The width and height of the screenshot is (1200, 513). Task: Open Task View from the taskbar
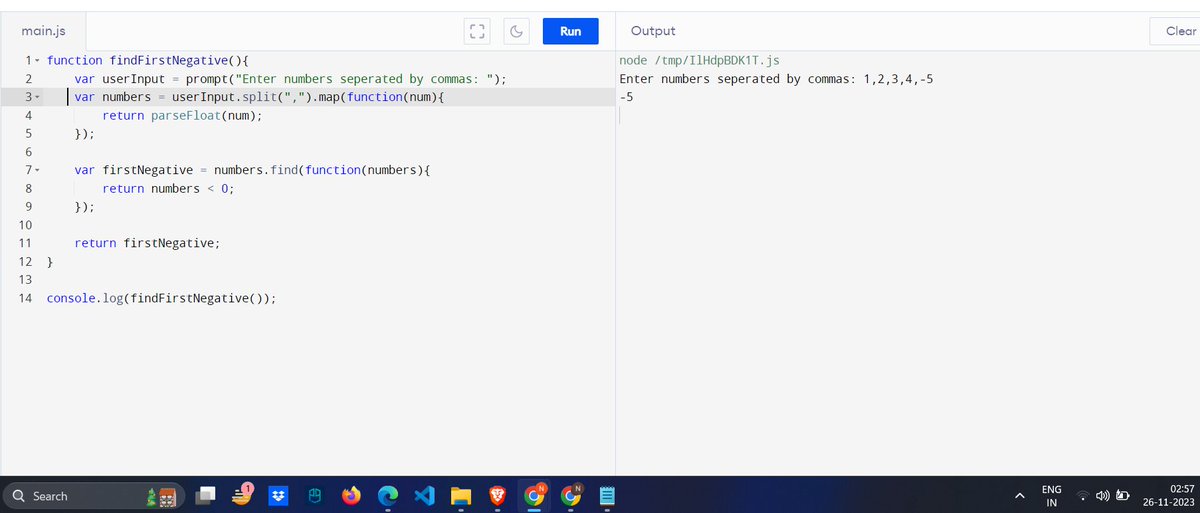point(207,495)
